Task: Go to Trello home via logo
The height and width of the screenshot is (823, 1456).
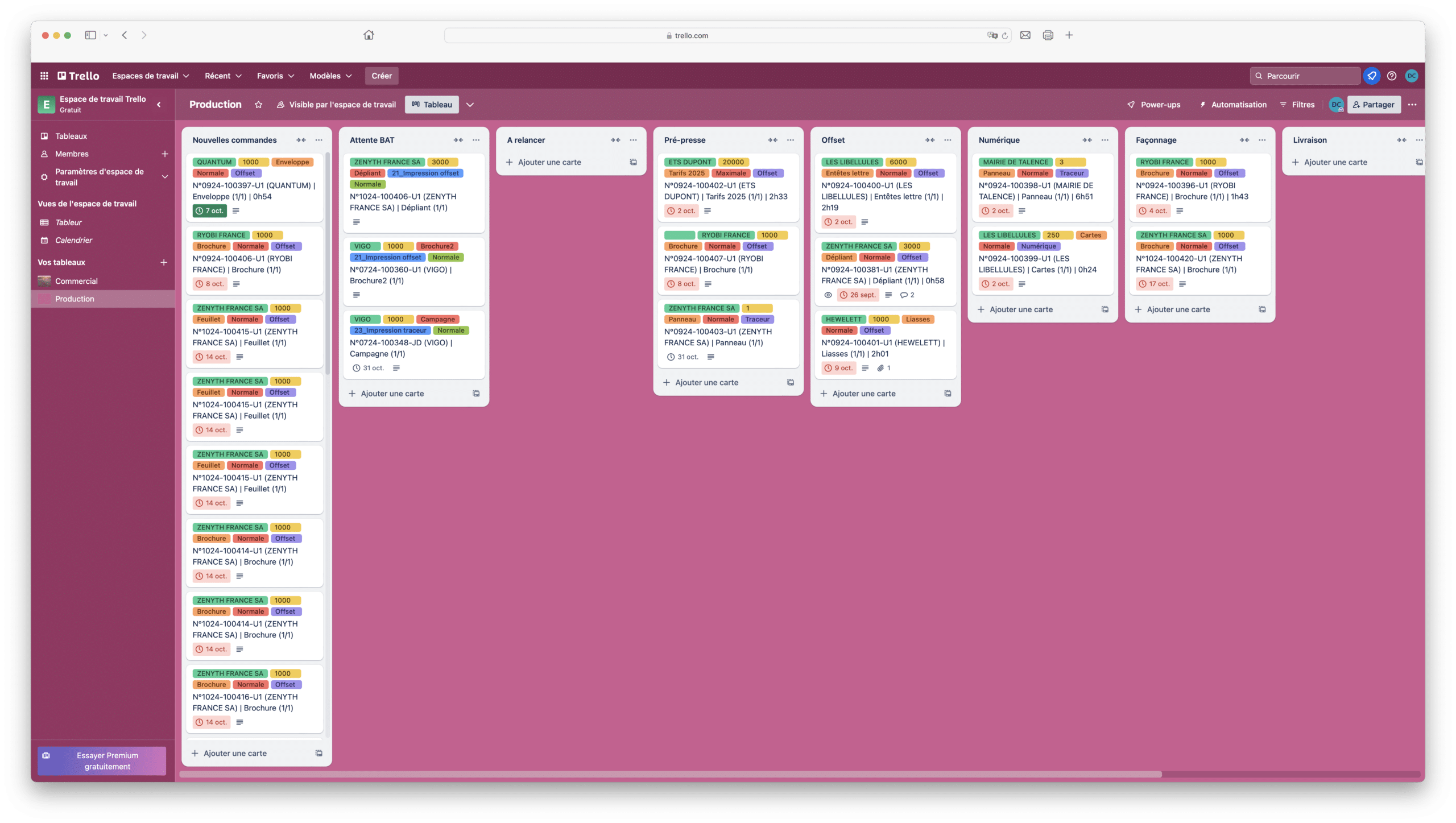Action: pyautogui.click(x=78, y=76)
